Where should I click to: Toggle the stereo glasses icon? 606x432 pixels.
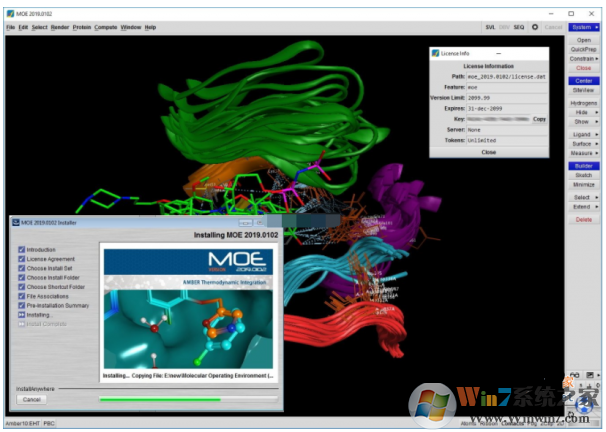[575, 375]
